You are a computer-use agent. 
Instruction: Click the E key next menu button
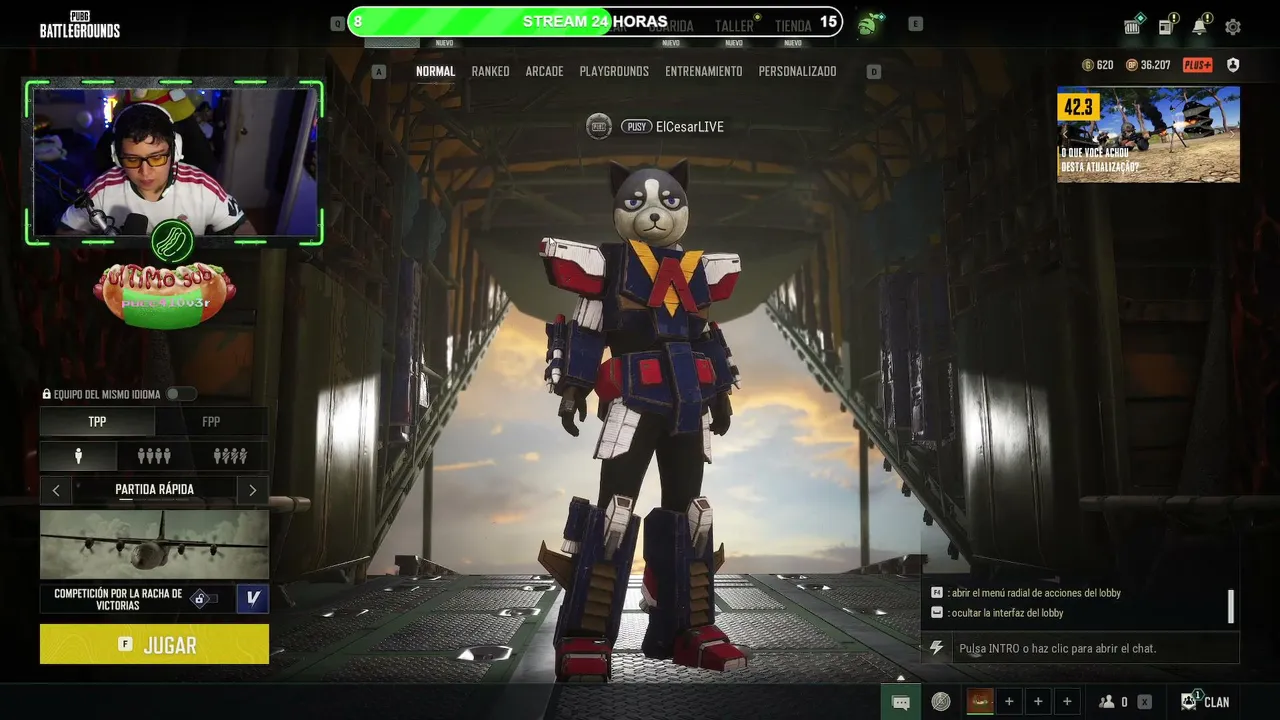point(915,23)
